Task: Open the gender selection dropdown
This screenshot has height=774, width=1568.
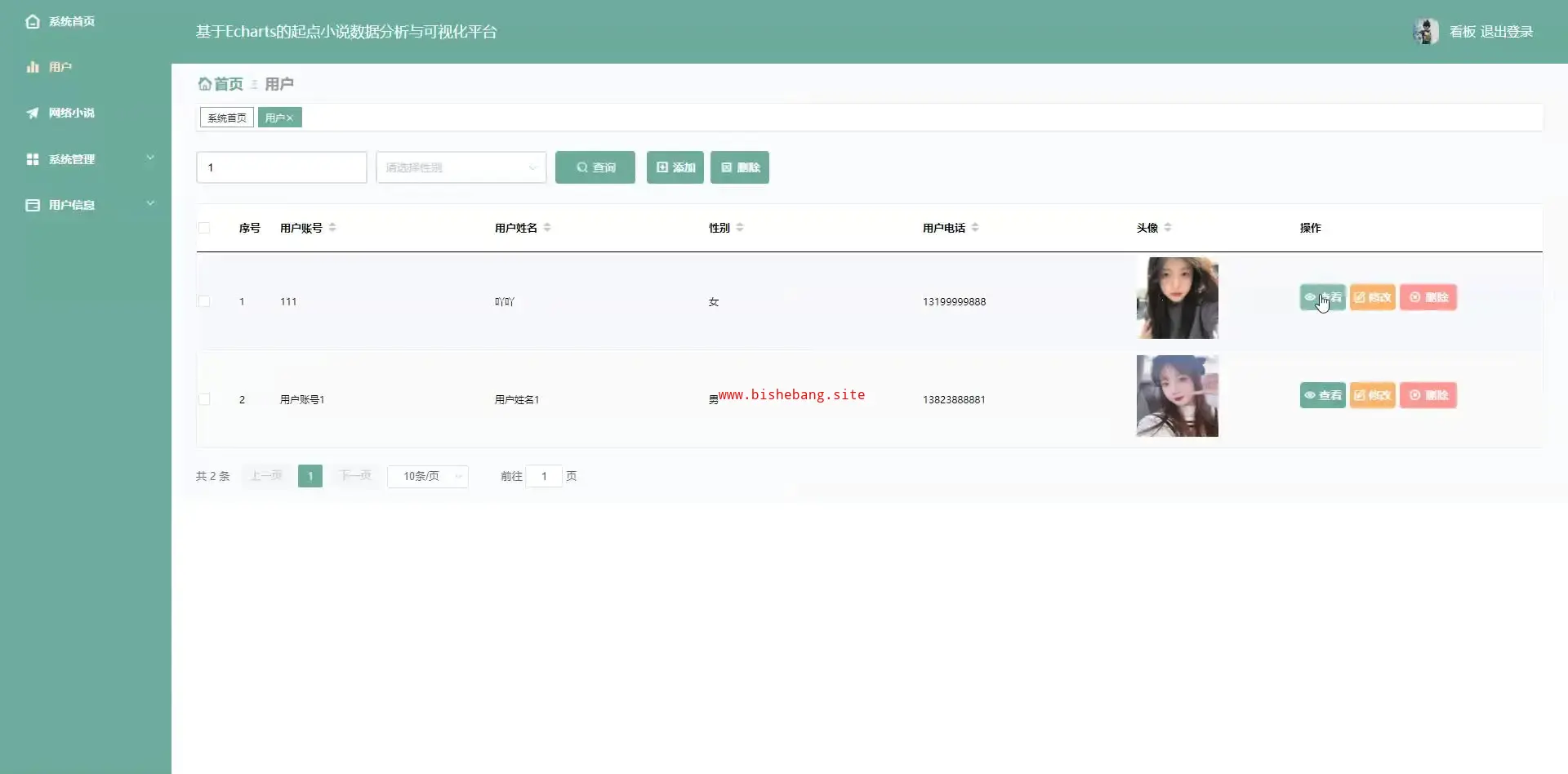Action: click(x=461, y=167)
